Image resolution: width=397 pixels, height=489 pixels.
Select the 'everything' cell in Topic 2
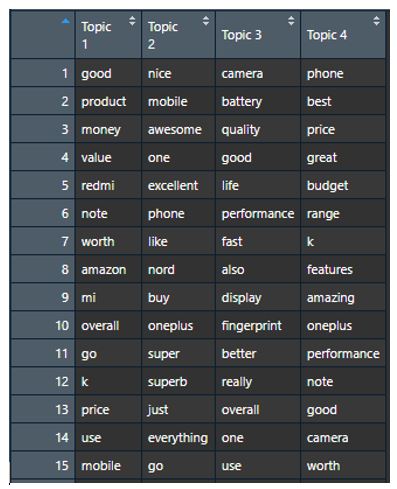(178, 437)
